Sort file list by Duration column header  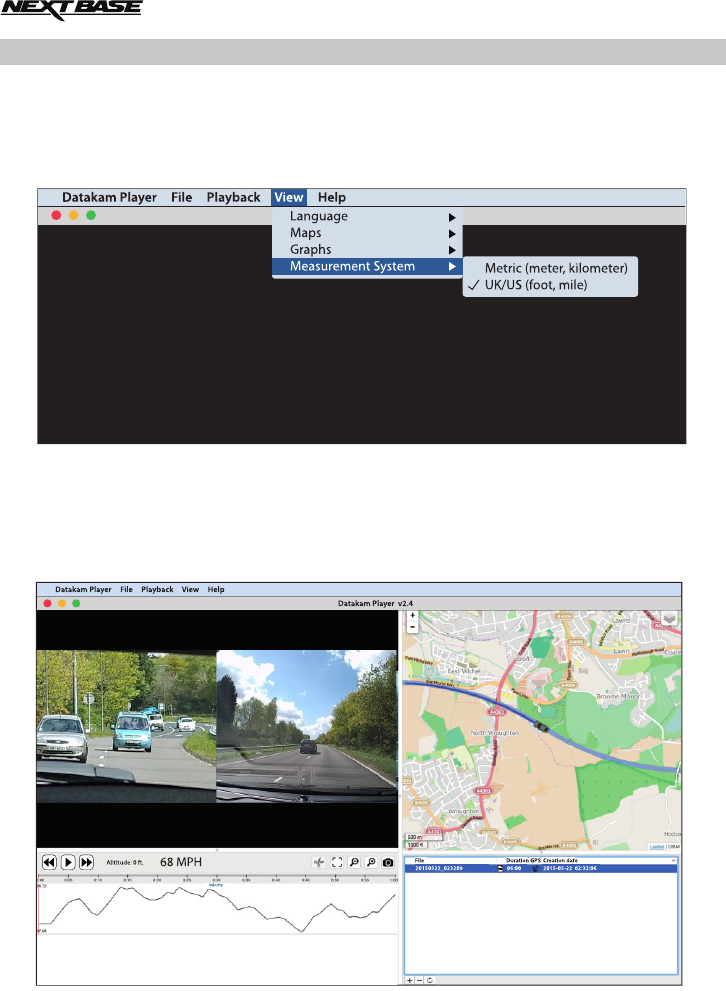pos(516,861)
